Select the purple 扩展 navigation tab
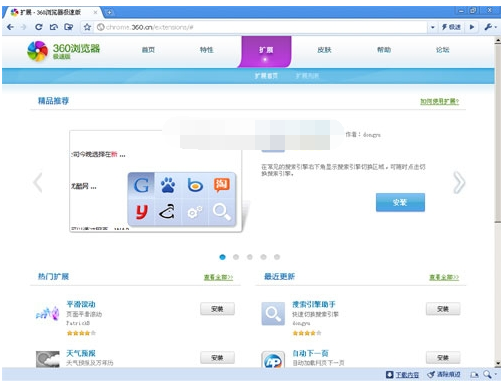 pos(266,51)
